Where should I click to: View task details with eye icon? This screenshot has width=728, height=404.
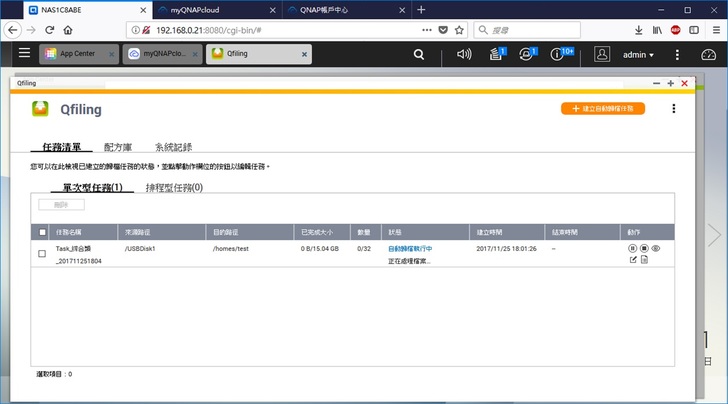coord(656,248)
